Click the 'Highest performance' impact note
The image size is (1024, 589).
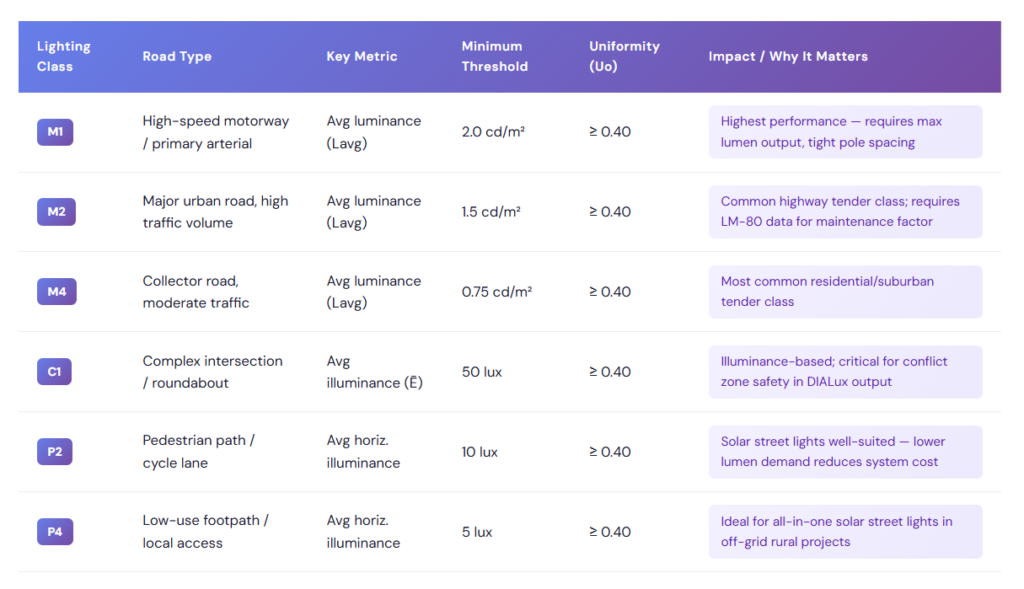click(x=846, y=132)
